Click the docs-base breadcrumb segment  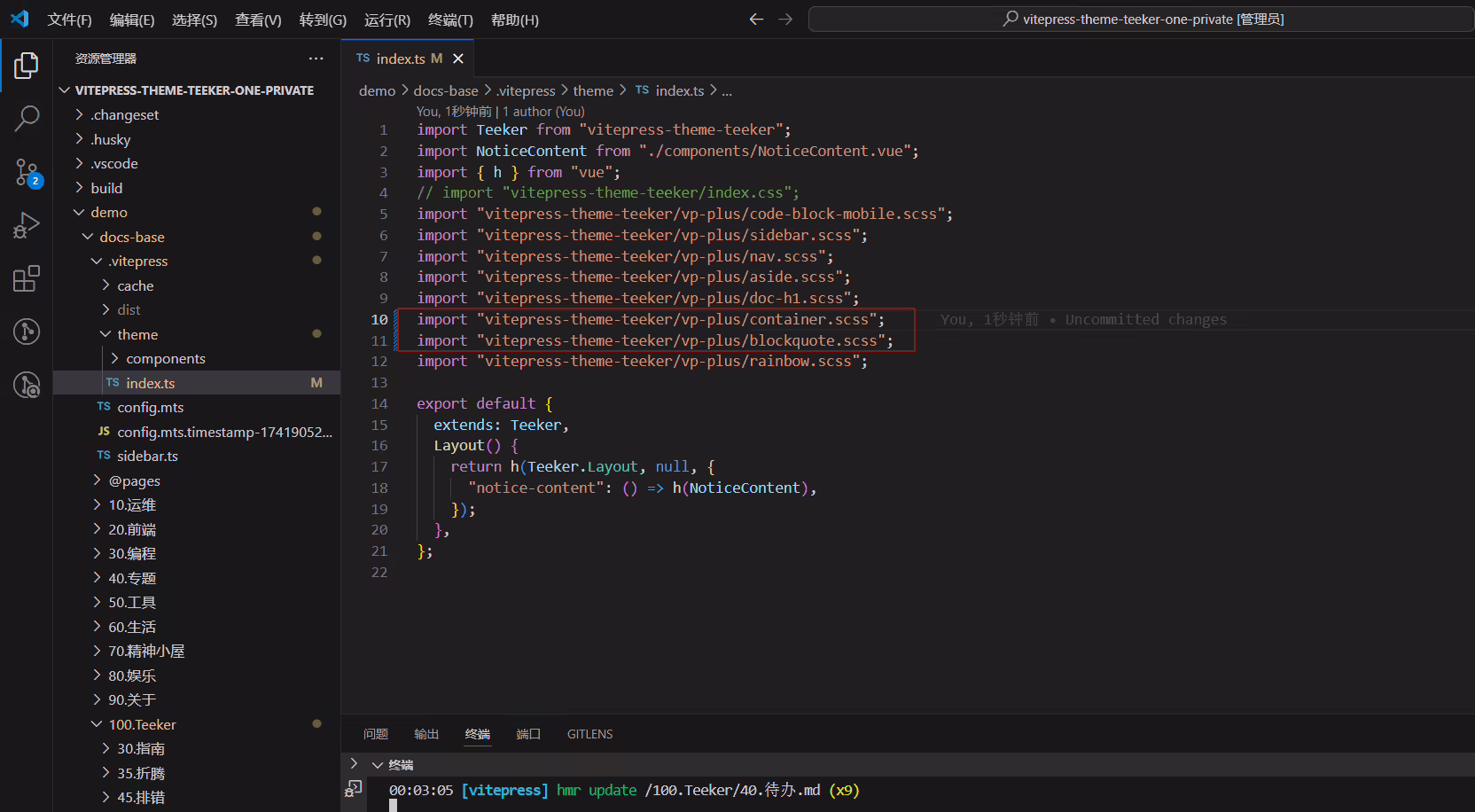(x=446, y=90)
